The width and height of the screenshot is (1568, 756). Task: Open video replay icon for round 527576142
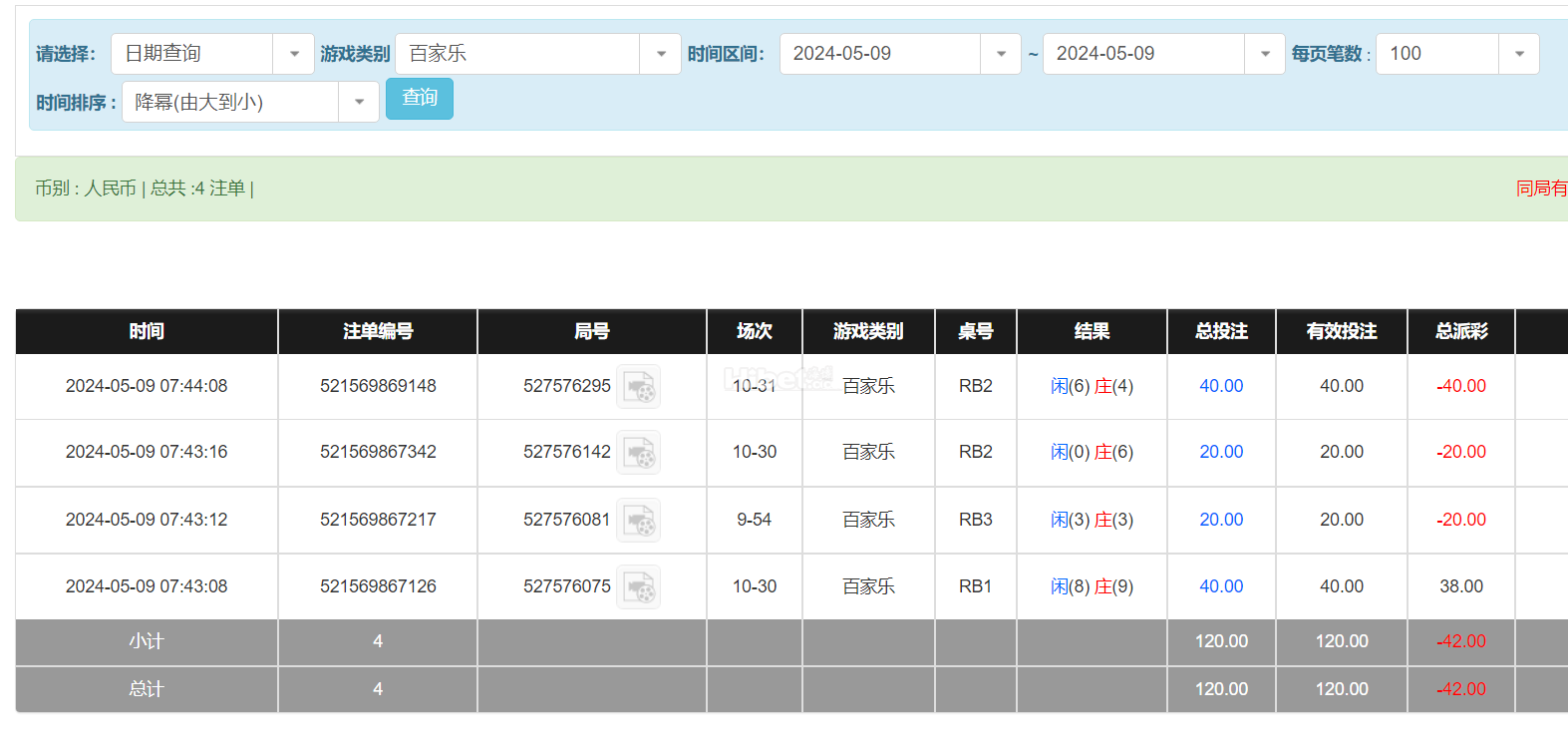[x=638, y=453]
